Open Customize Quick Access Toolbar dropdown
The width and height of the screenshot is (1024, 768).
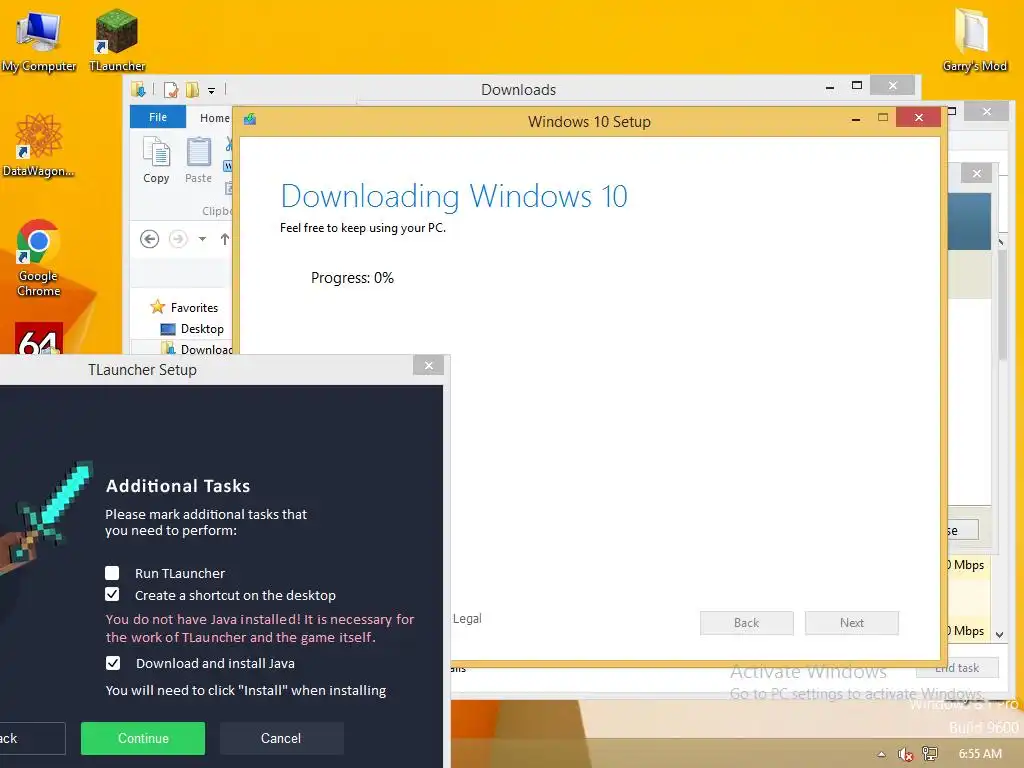tap(212, 91)
